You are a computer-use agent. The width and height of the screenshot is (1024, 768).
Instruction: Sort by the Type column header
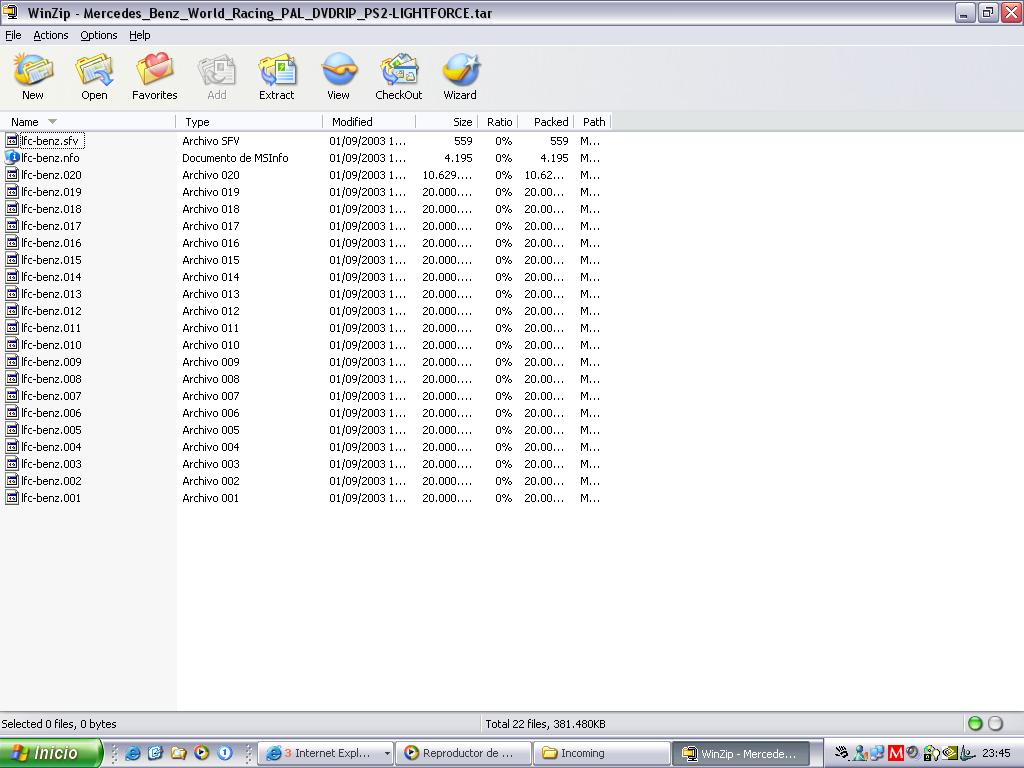point(249,122)
